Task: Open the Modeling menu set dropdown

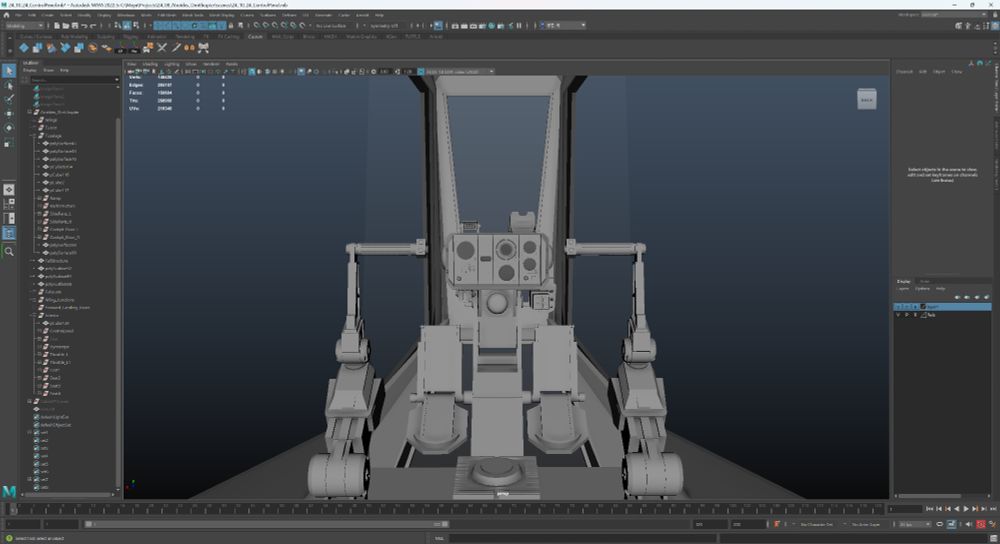Action: tap(27, 25)
